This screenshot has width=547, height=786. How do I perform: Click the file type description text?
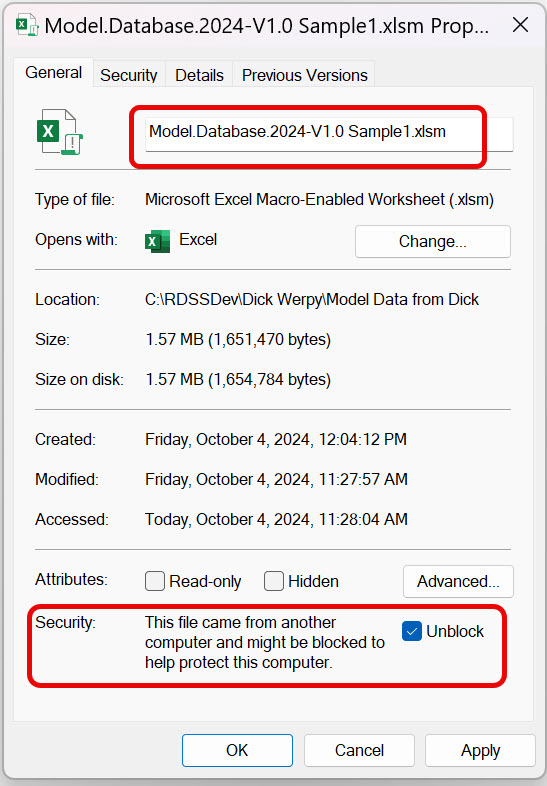[x=319, y=200]
